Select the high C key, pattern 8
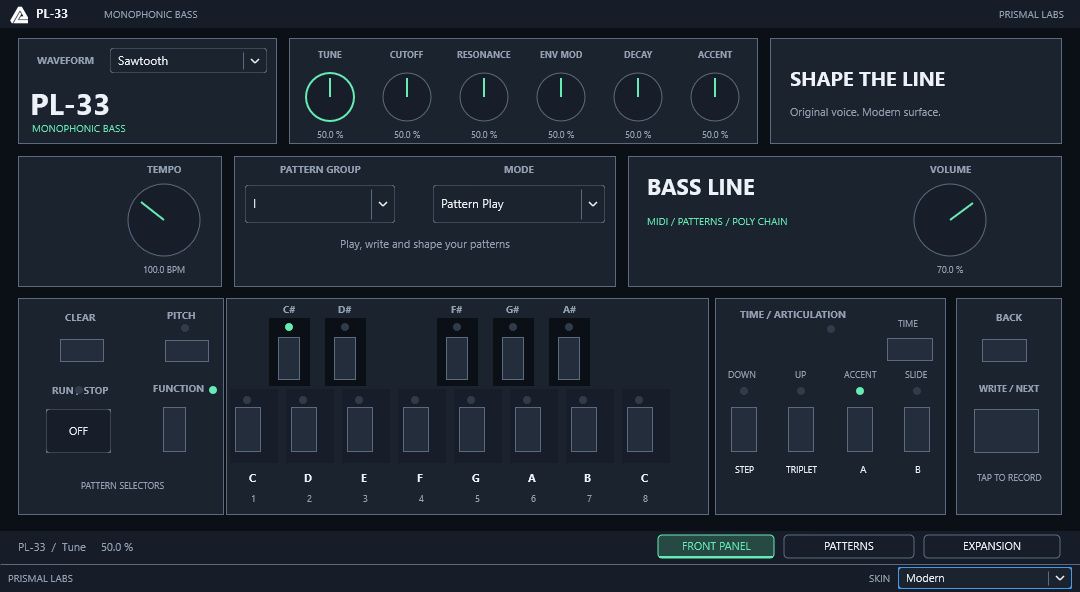Image resolution: width=1080 pixels, height=592 pixels. coord(640,429)
